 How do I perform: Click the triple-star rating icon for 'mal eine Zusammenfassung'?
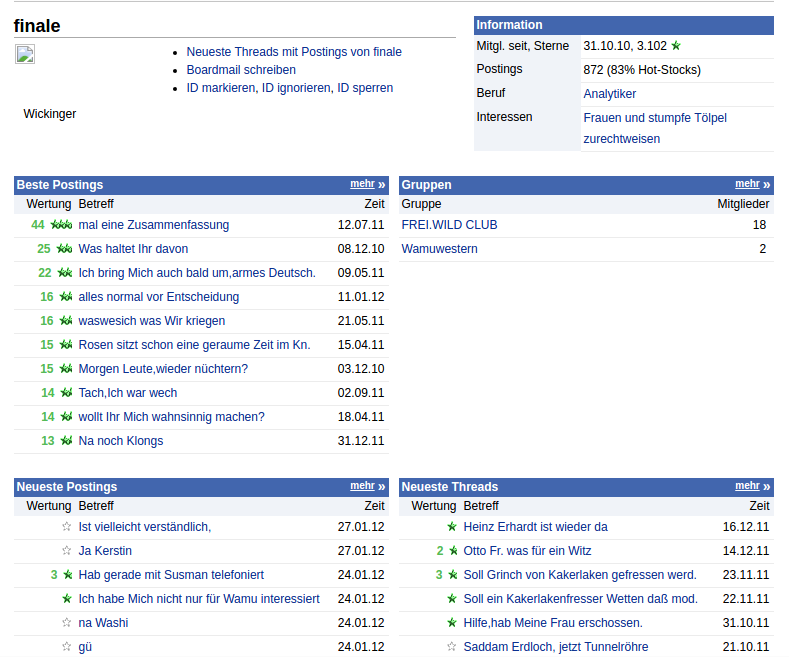click(x=62, y=225)
